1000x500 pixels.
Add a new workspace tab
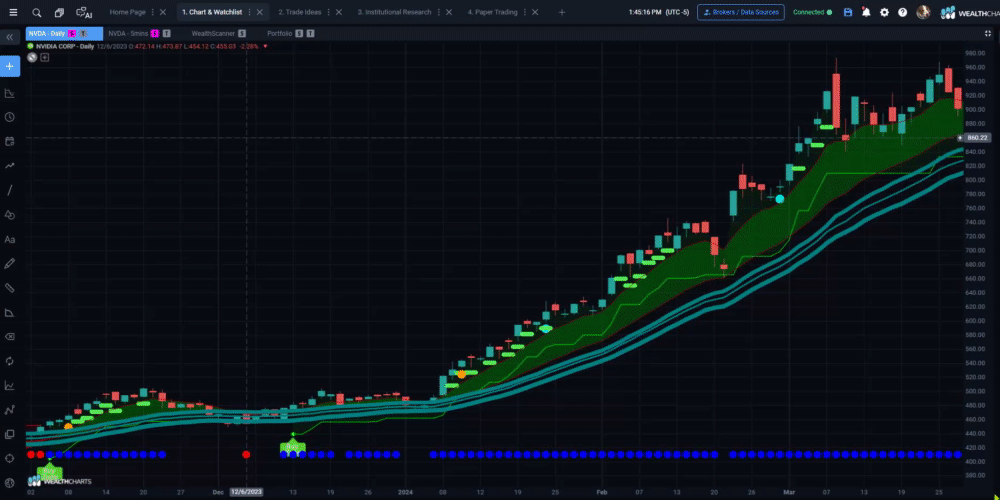(x=562, y=12)
